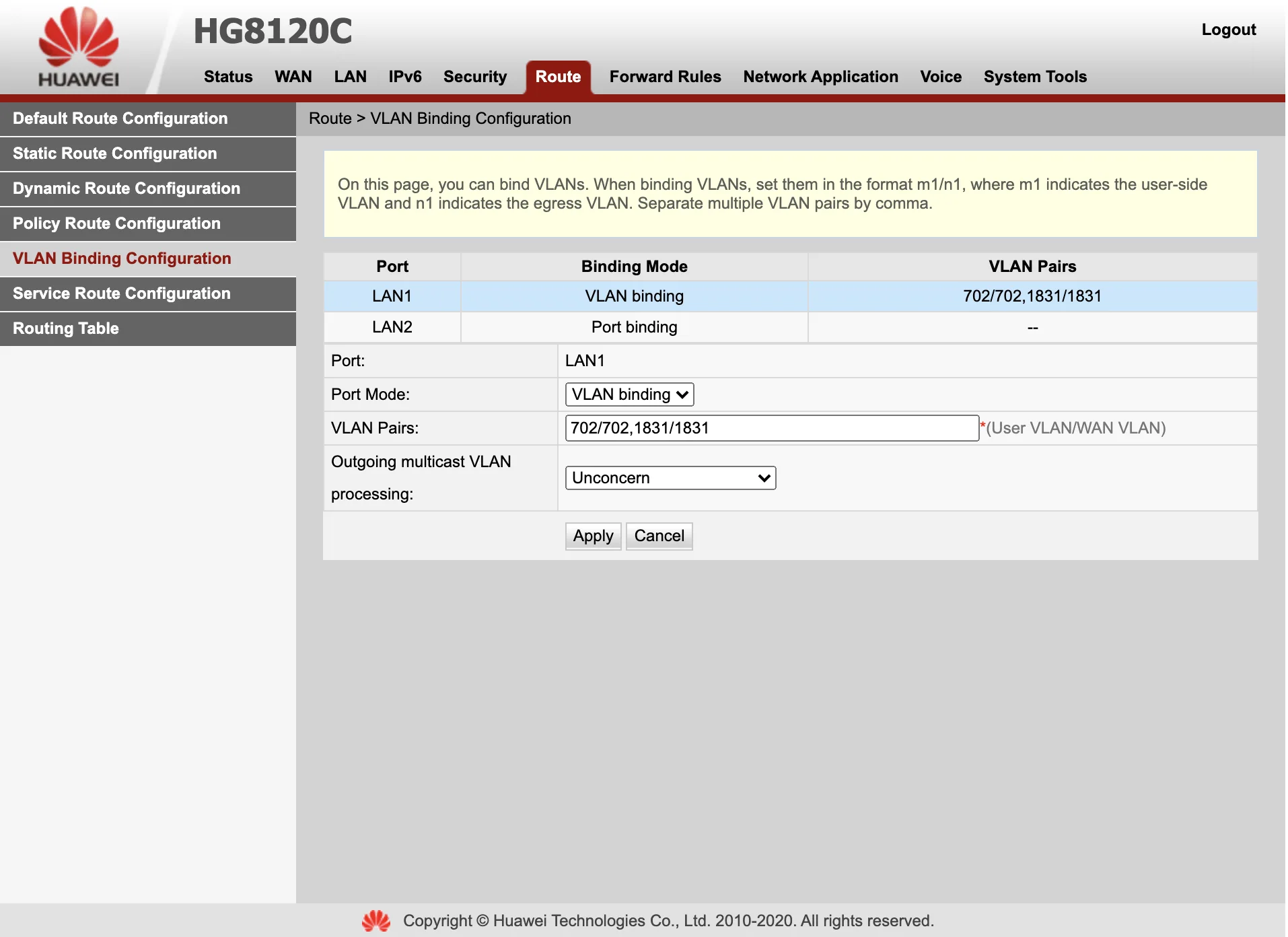Expand the Port Mode dropdown

pyautogui.click(x=629, y=394)
